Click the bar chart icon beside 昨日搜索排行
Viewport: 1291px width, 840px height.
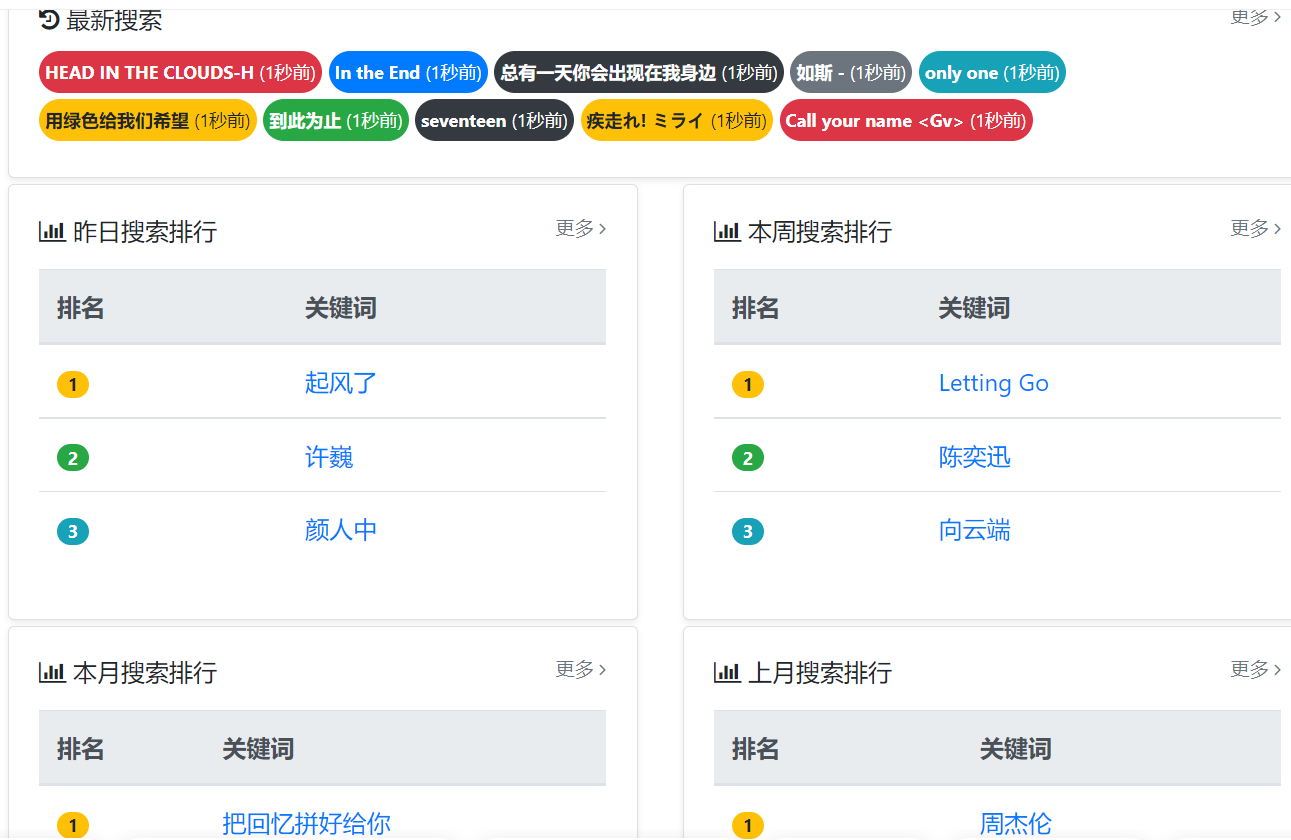click(52, 232)
